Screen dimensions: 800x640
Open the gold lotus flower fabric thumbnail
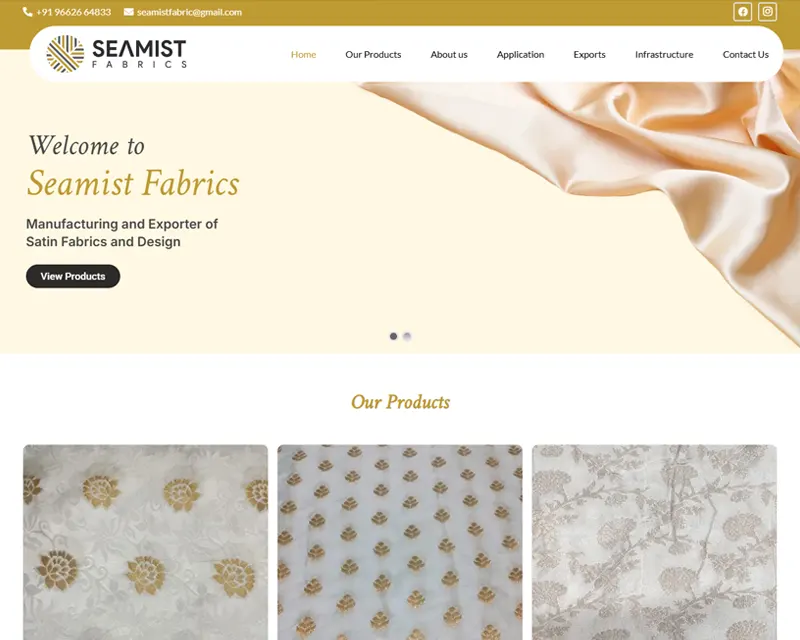[145, 542]
